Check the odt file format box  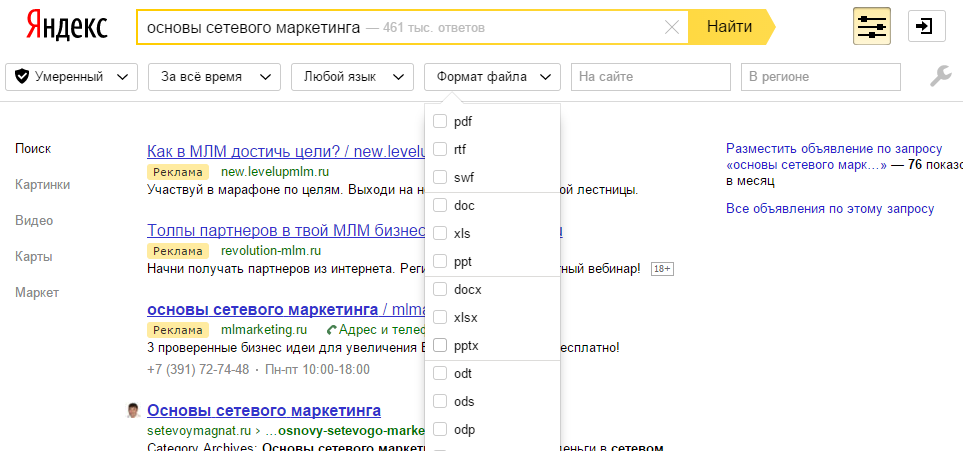coord(440,374)
